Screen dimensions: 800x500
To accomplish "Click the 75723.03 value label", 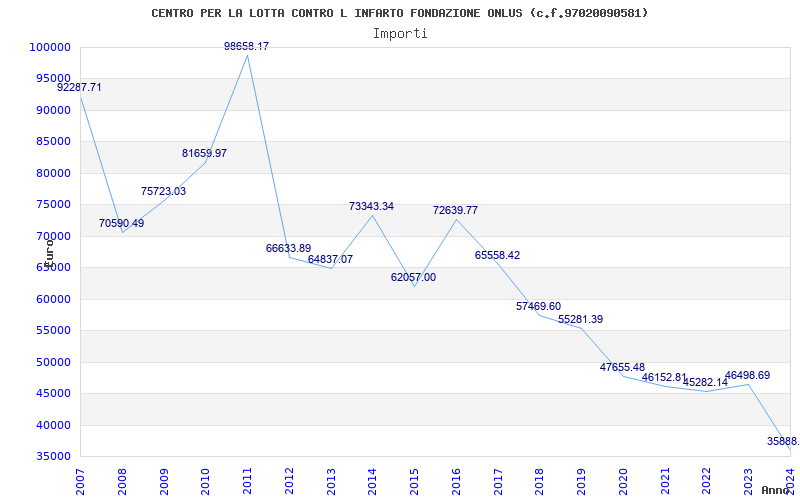I will [163, 191].
